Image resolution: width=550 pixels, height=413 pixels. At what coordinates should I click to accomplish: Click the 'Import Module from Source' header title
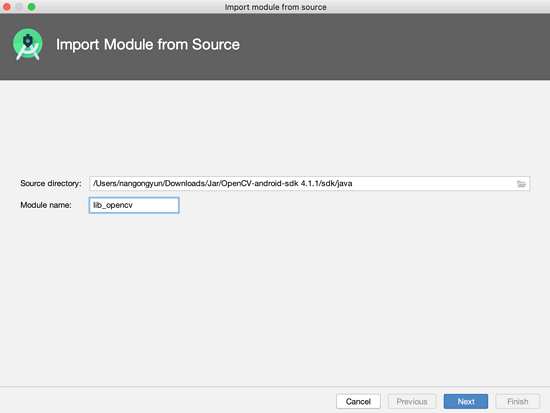148,45
